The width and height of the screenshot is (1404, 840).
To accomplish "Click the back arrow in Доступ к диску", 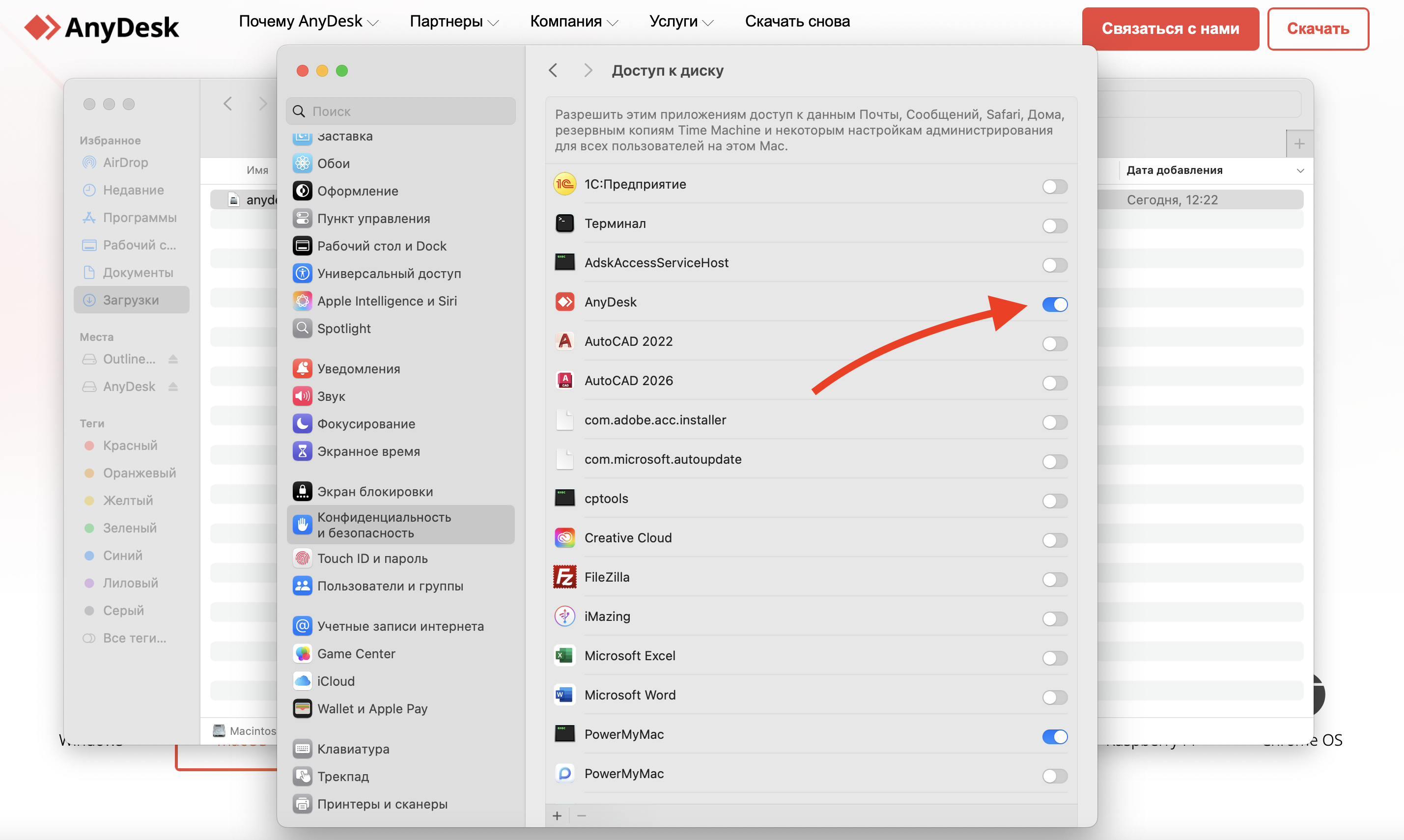I will pyautogui.click(x=554, y=70).
